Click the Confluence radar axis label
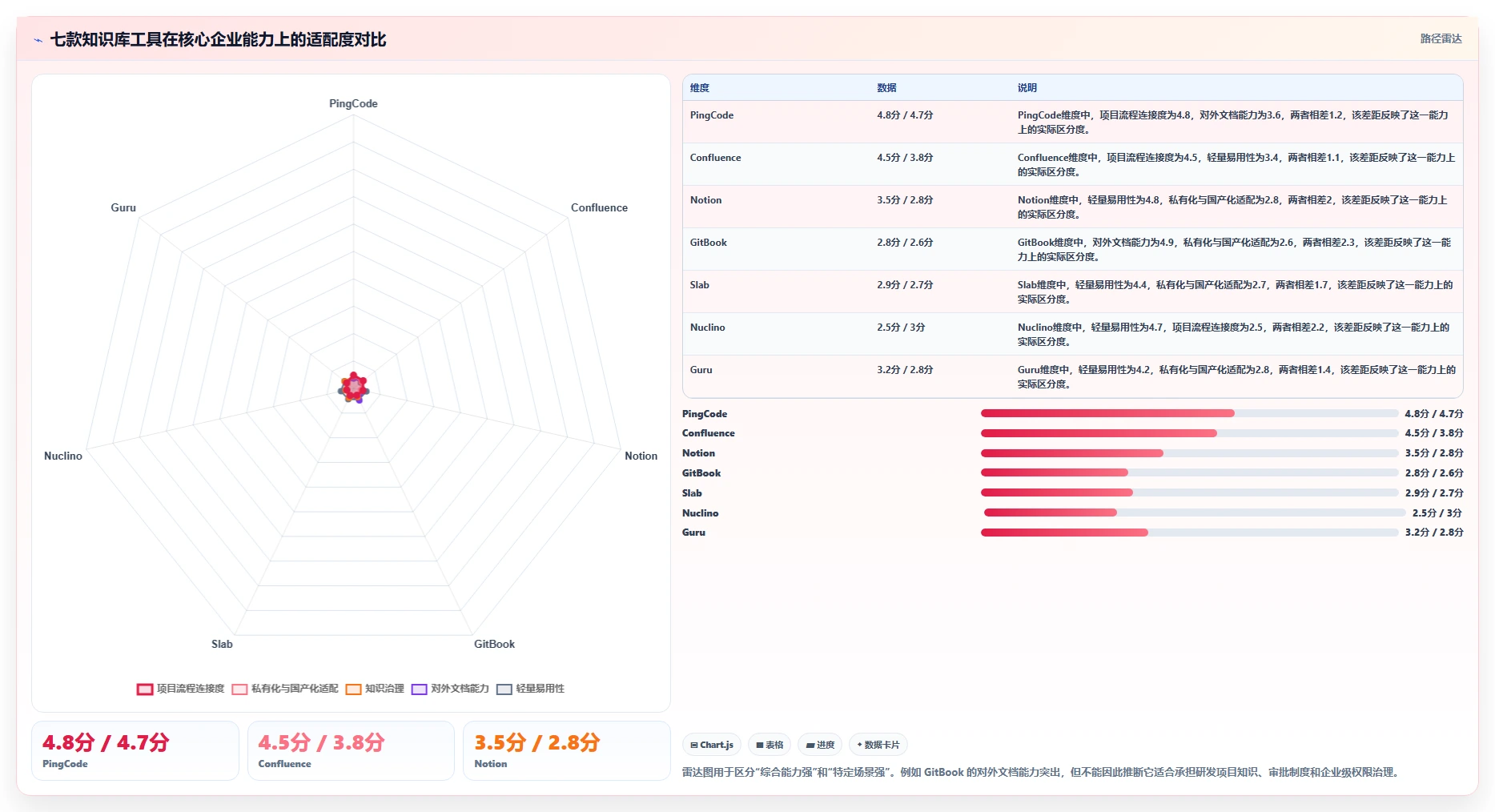Image resolution: width=1495 pixels, height=812 pixels. point(599,207)
